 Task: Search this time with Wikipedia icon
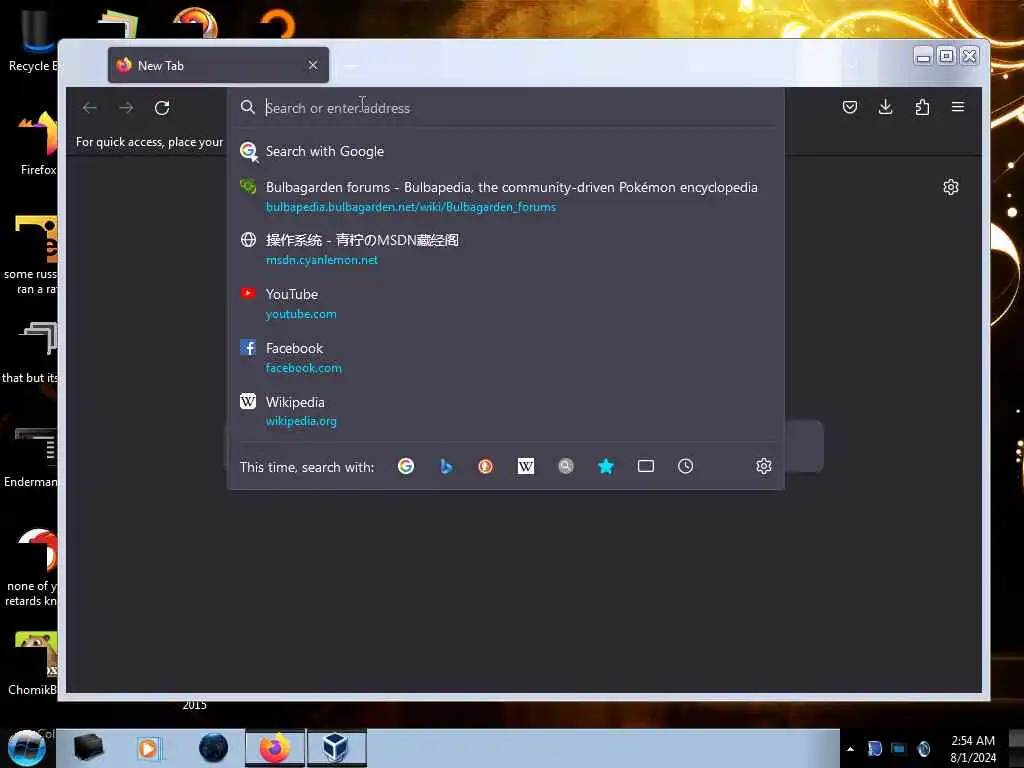(526, 466)
